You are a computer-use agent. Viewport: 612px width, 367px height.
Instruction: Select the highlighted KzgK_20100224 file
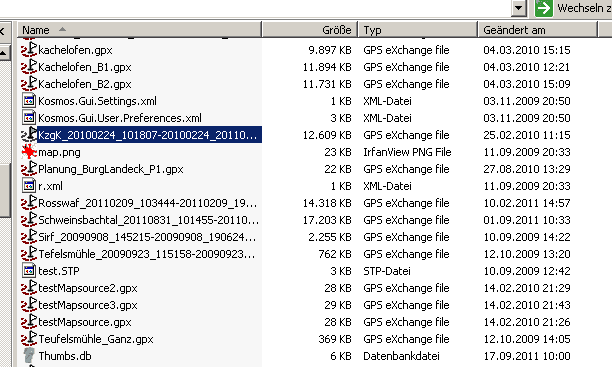click(x=149, y=135)
